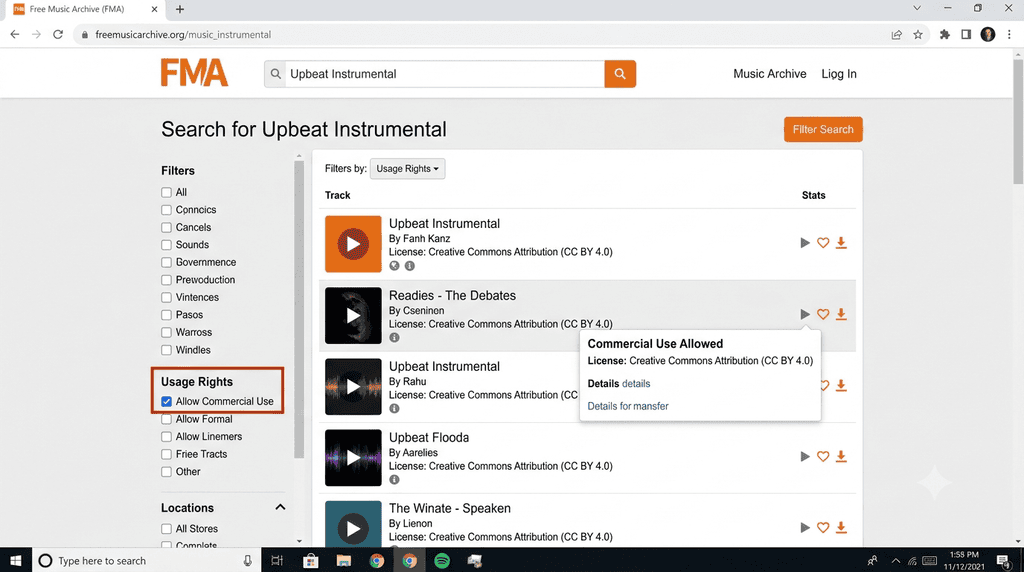Click the Upbeat Instrumental search input field

coord(444,74)
